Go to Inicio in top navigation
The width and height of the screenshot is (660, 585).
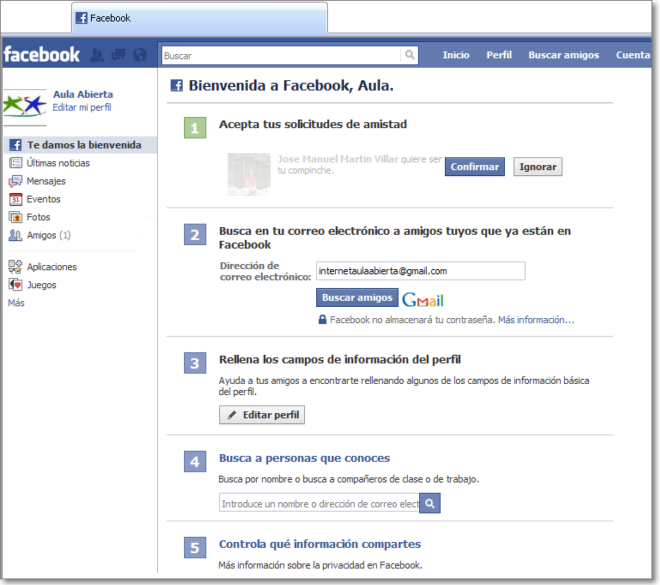click(456, 55)
